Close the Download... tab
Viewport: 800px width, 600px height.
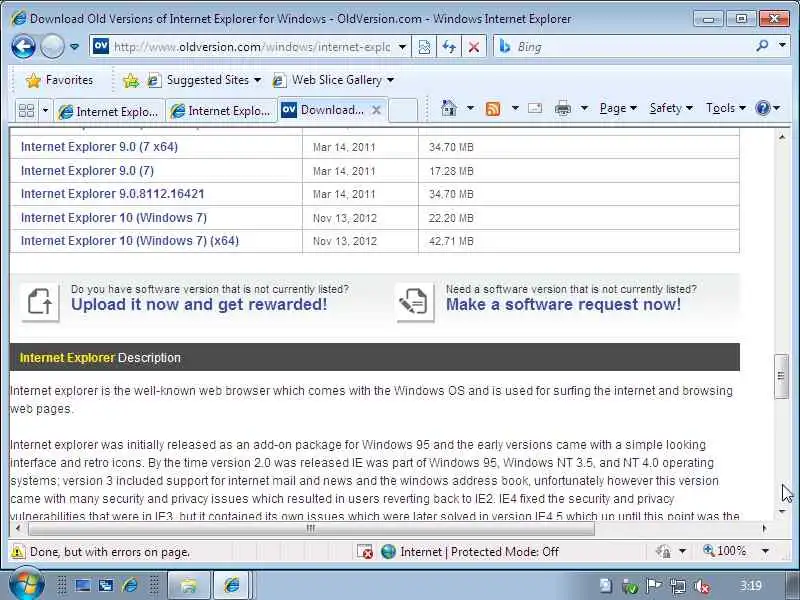[377, 110]
